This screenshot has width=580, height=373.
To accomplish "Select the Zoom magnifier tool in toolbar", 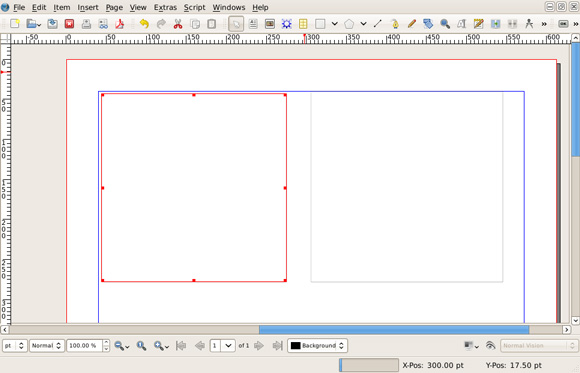I will pos(445,24).
